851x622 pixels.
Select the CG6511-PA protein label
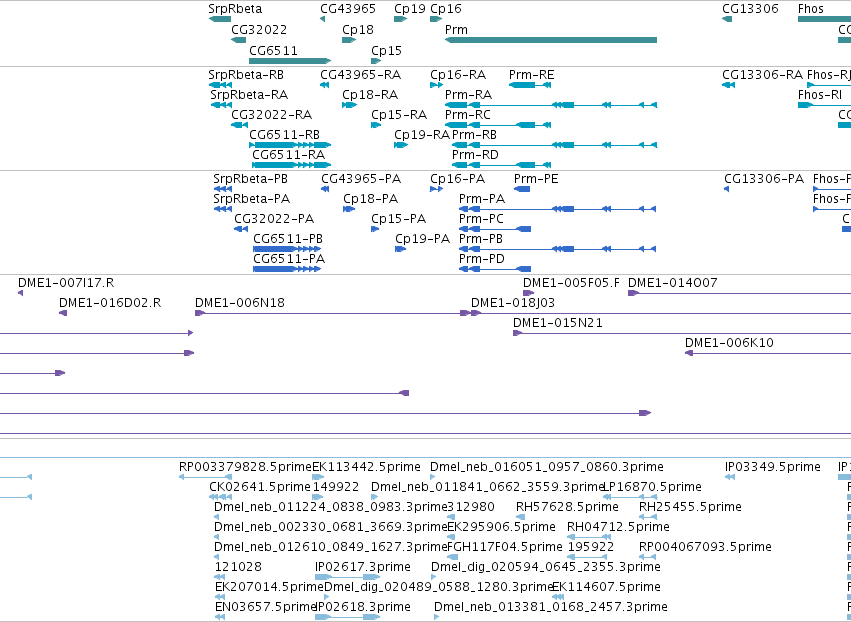(x=289, y=259)
